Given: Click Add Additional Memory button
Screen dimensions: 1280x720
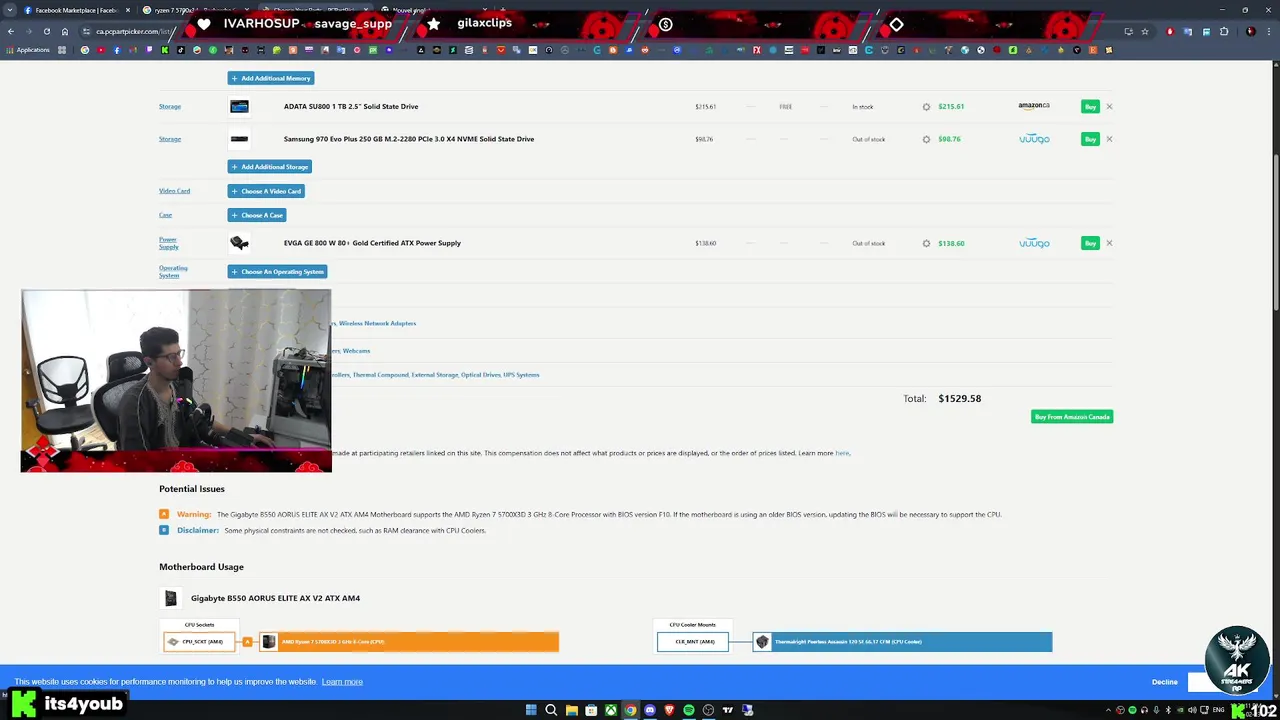Looking at the screenshot, I should [x=271, y=78].
